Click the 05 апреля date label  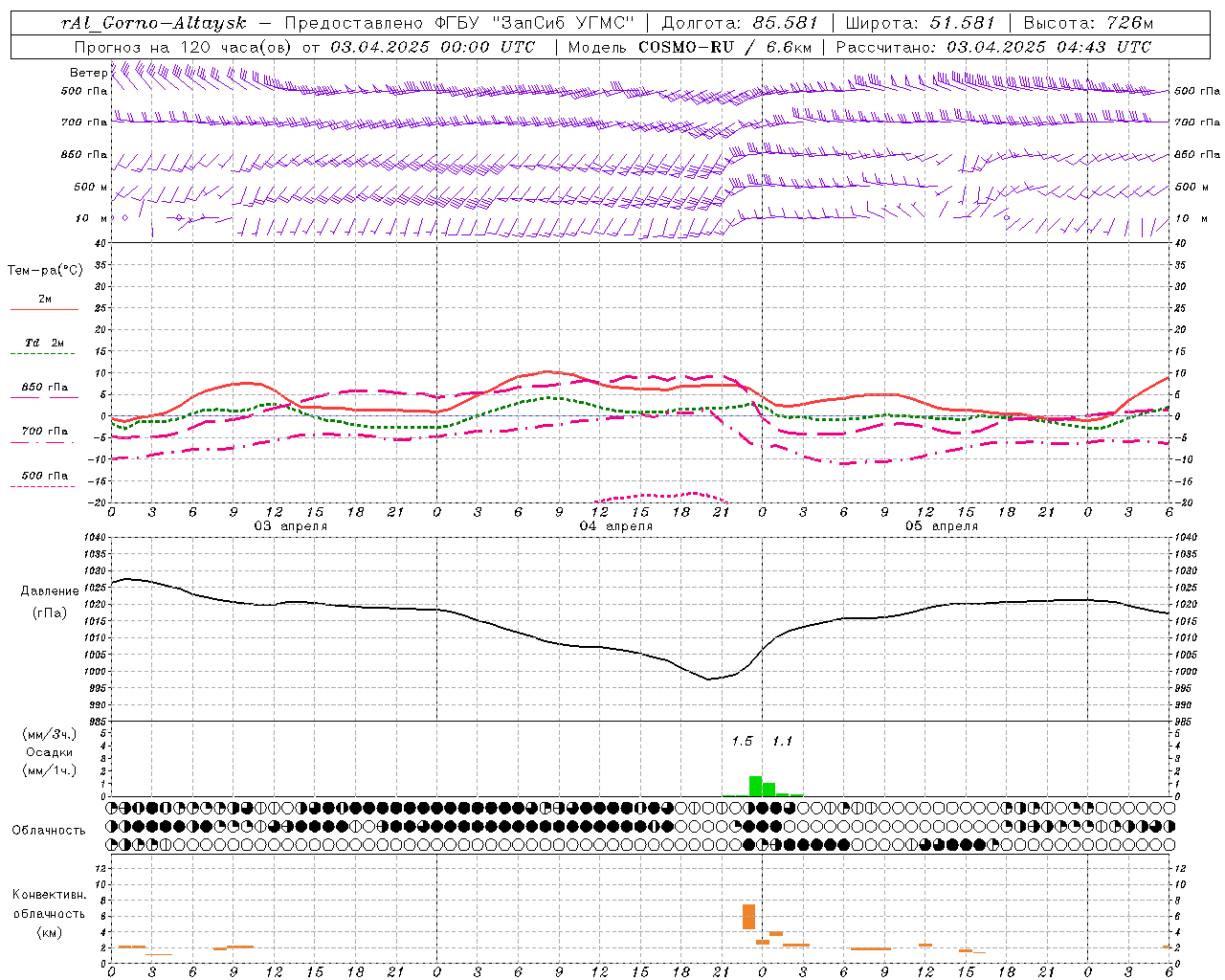(x=942, y=526)
